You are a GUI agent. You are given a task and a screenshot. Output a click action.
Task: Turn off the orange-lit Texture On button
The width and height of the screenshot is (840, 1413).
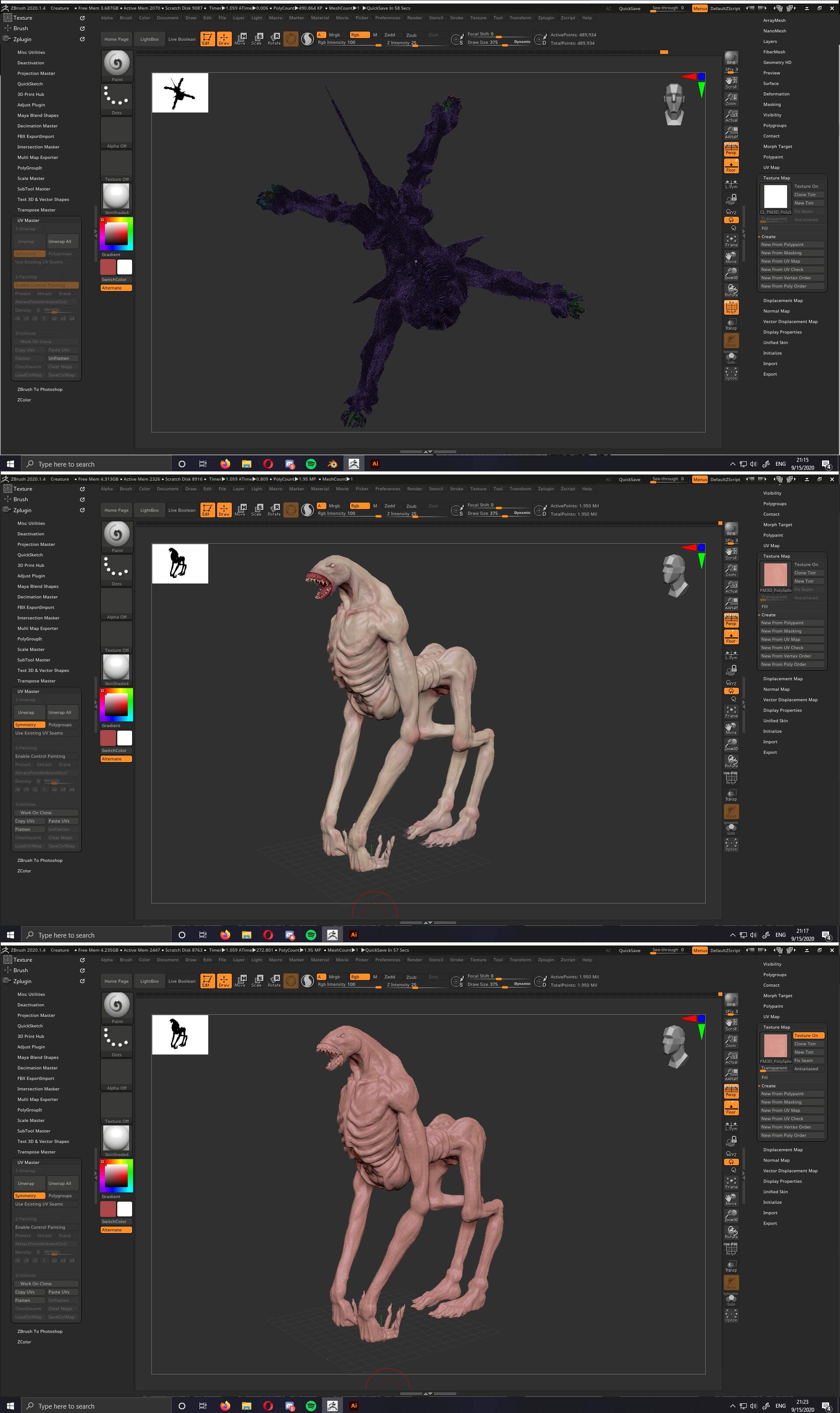(808, 1035)
